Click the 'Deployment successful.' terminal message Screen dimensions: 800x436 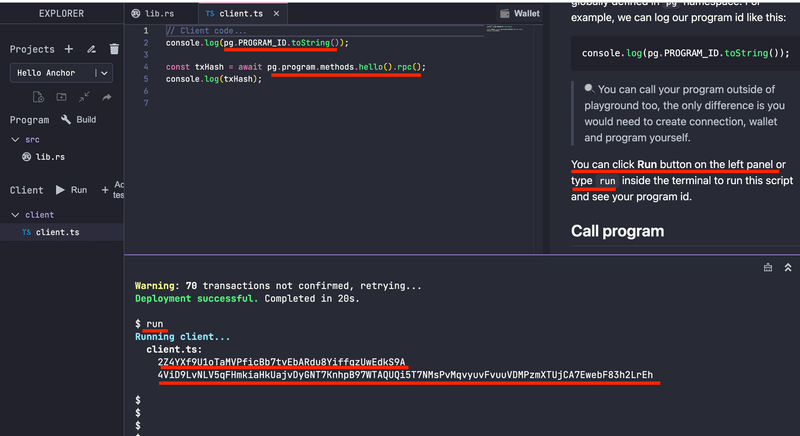click(196, 298)
